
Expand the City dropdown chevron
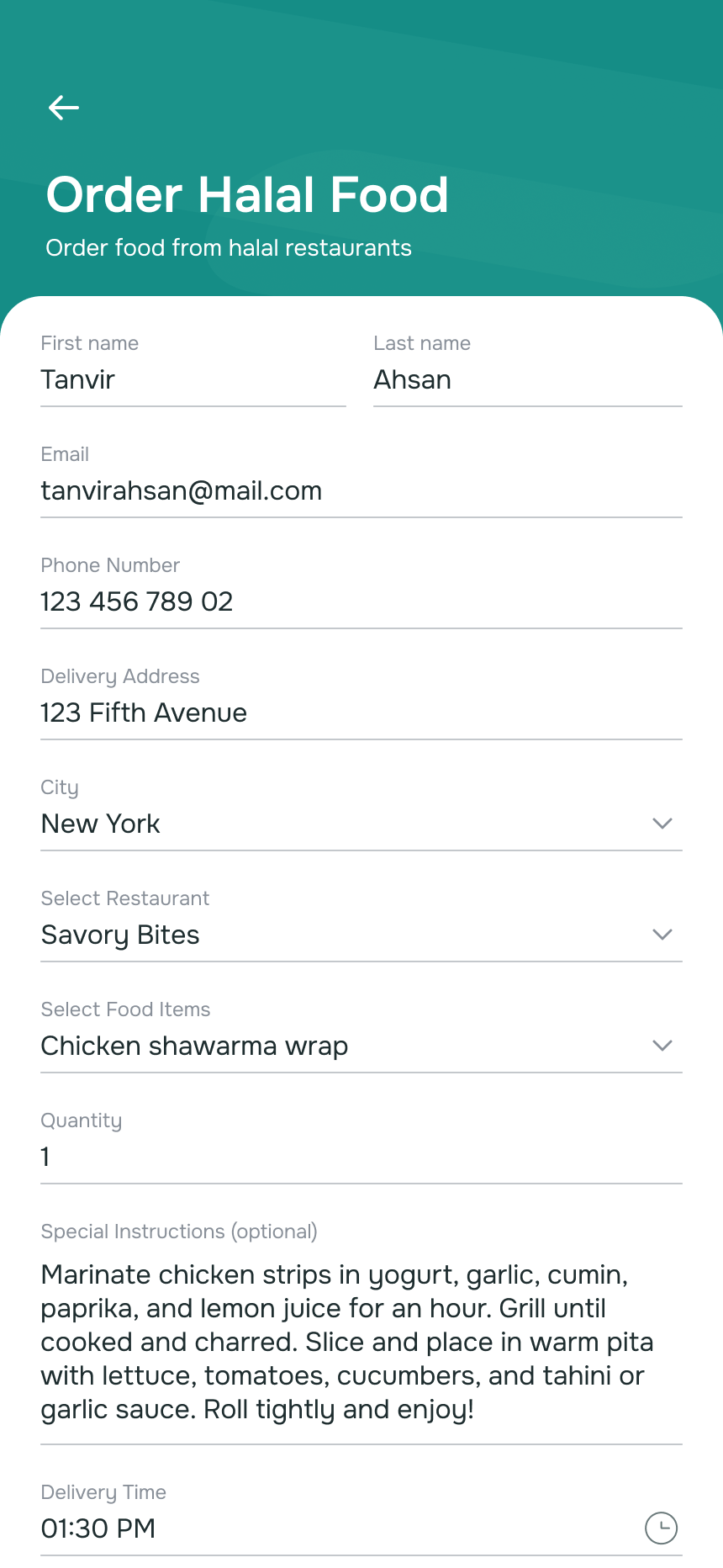662,824
